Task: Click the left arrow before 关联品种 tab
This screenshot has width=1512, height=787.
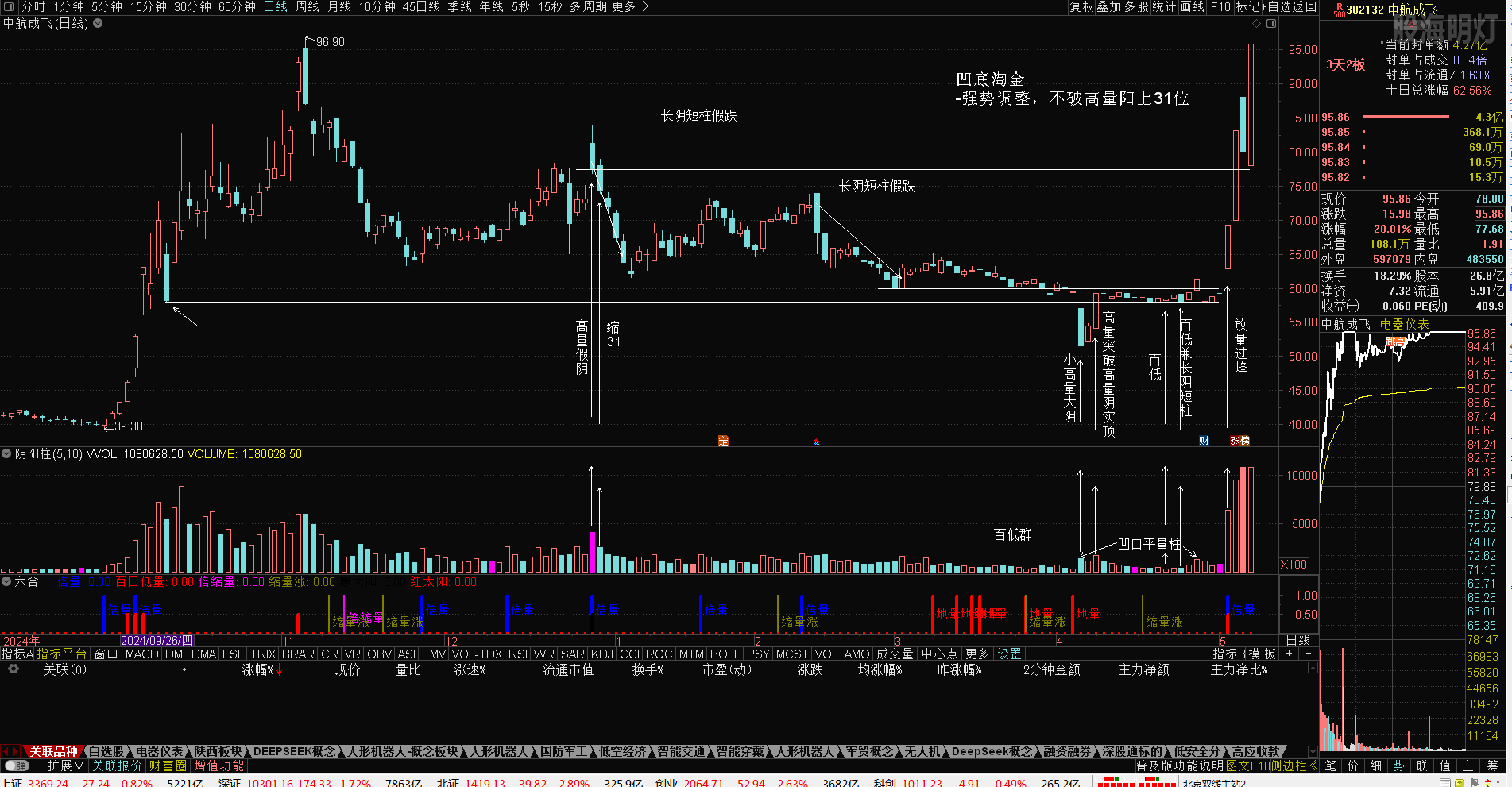Action: (5, 751)
